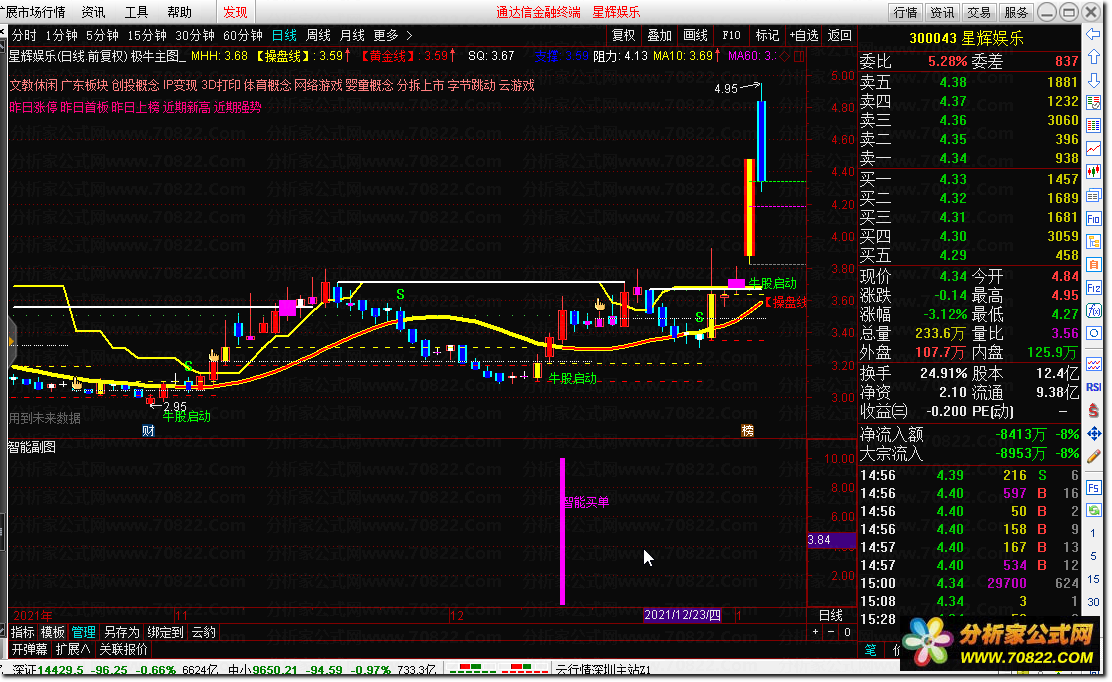
Task: Click the red dollar sign icon
Action: pyautogui.click(x=1093, y=411)
